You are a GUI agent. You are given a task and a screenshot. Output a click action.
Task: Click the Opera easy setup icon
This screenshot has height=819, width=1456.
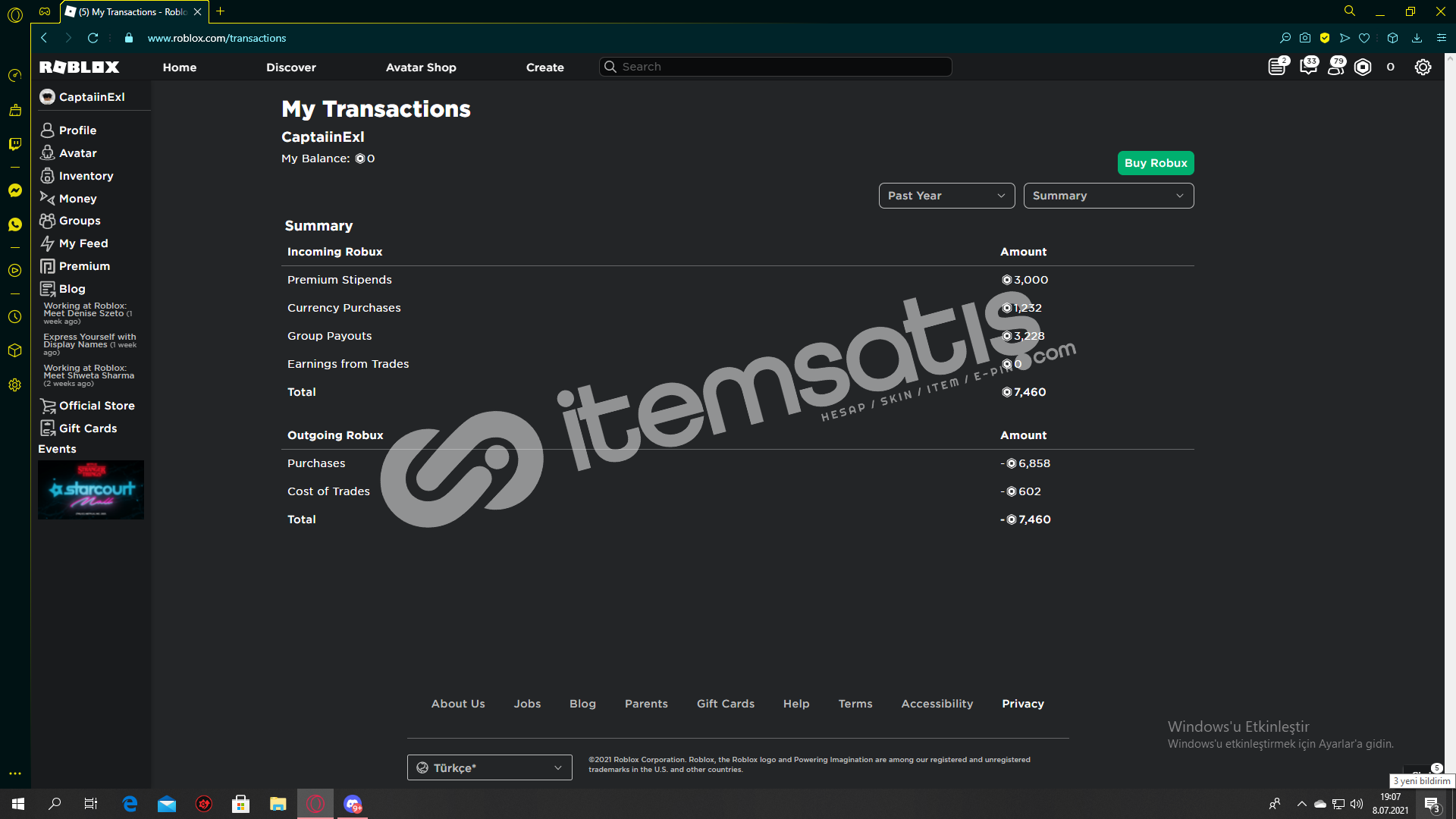click(x=1441, y=38)
